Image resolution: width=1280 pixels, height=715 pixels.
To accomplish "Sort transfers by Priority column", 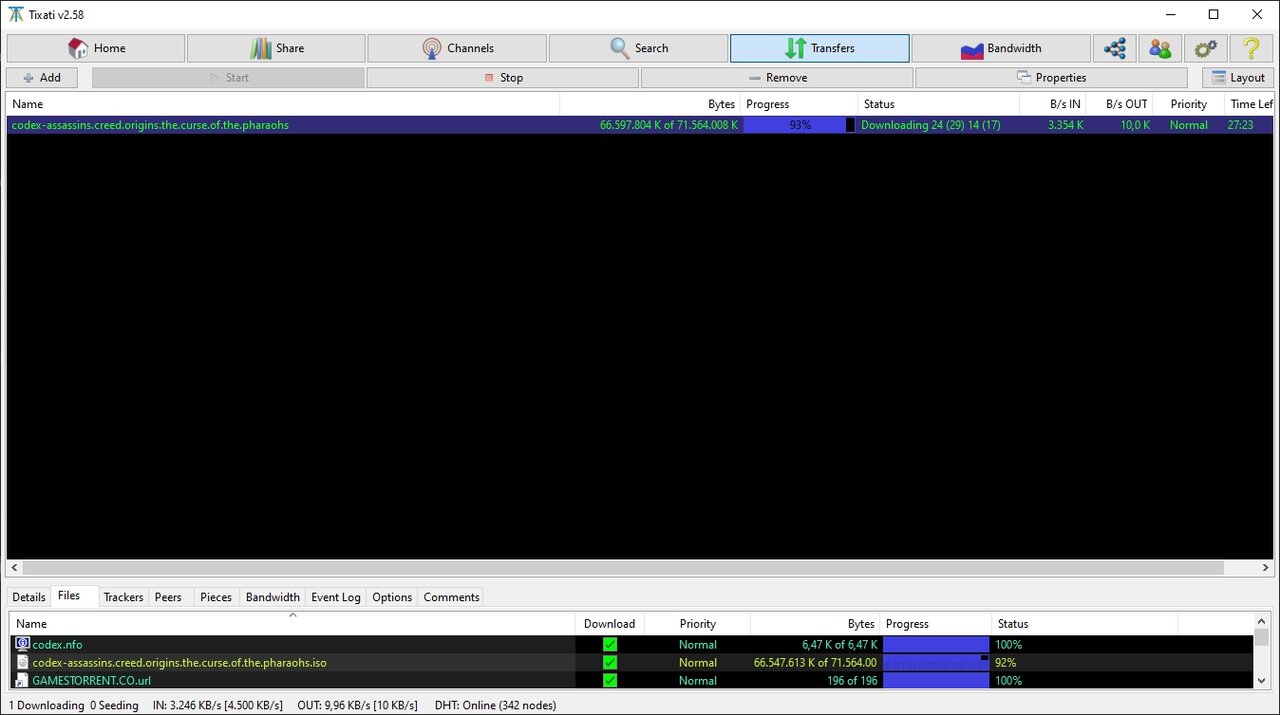I will pos(1188,104).
